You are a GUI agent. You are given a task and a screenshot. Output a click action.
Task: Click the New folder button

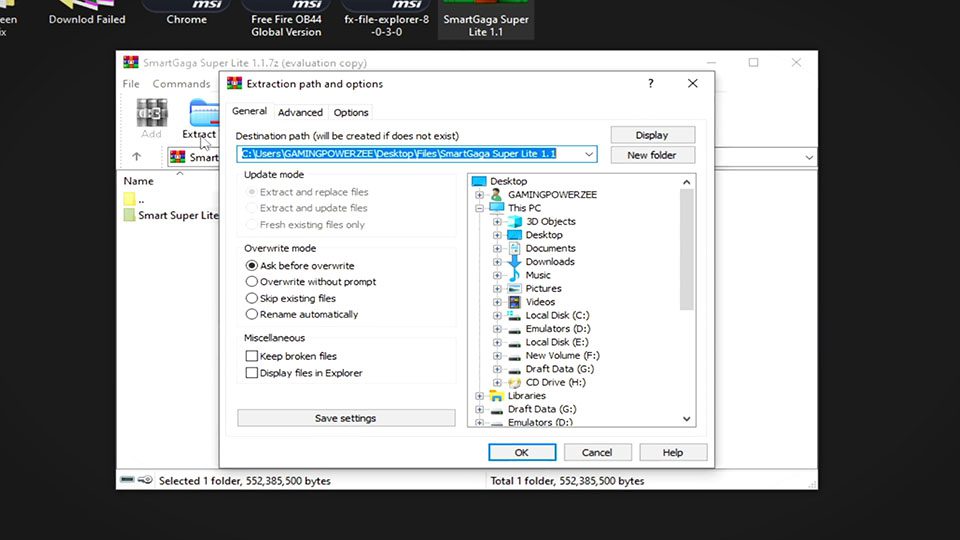tap(652, 155)
